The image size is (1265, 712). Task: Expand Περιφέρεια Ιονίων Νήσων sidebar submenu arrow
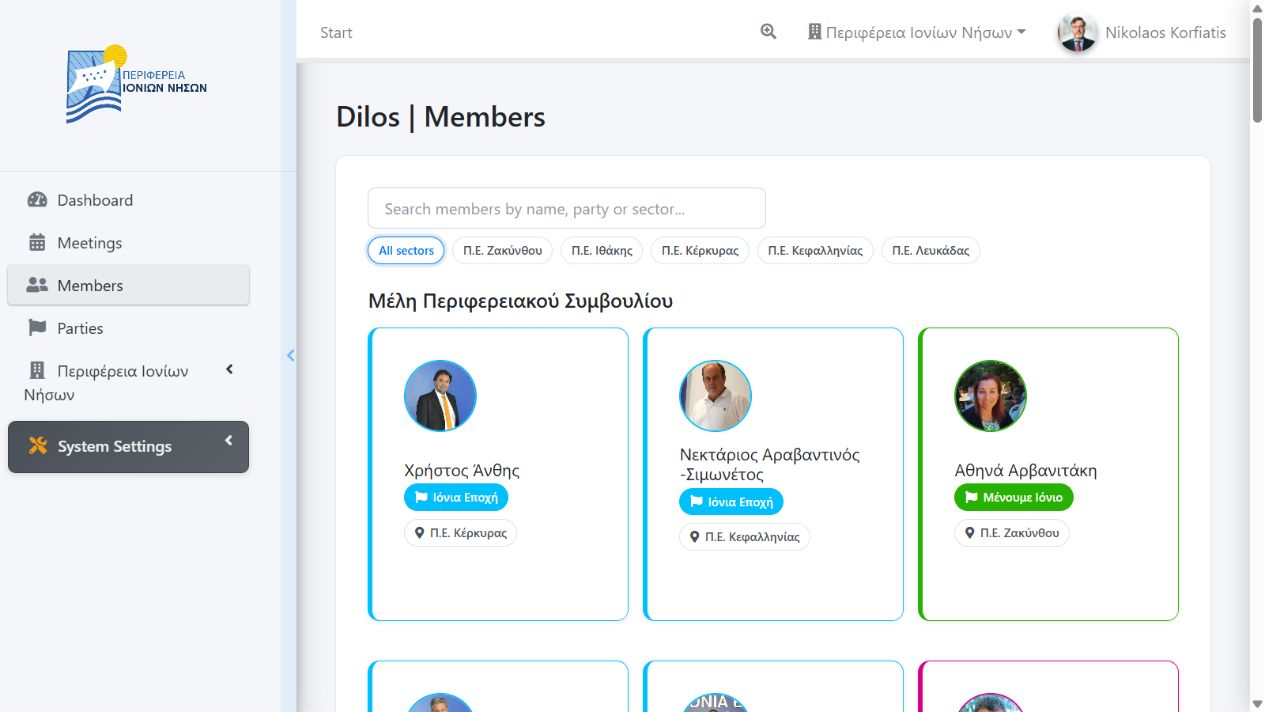[x=229, y=370]
